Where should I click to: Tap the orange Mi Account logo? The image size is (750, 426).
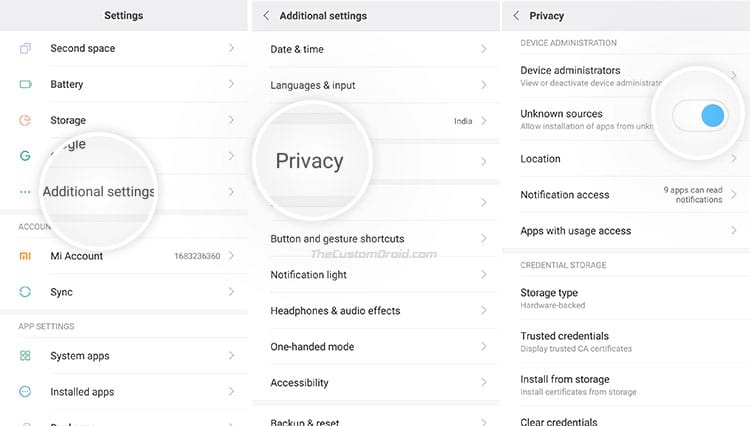[x=25, y=256]
